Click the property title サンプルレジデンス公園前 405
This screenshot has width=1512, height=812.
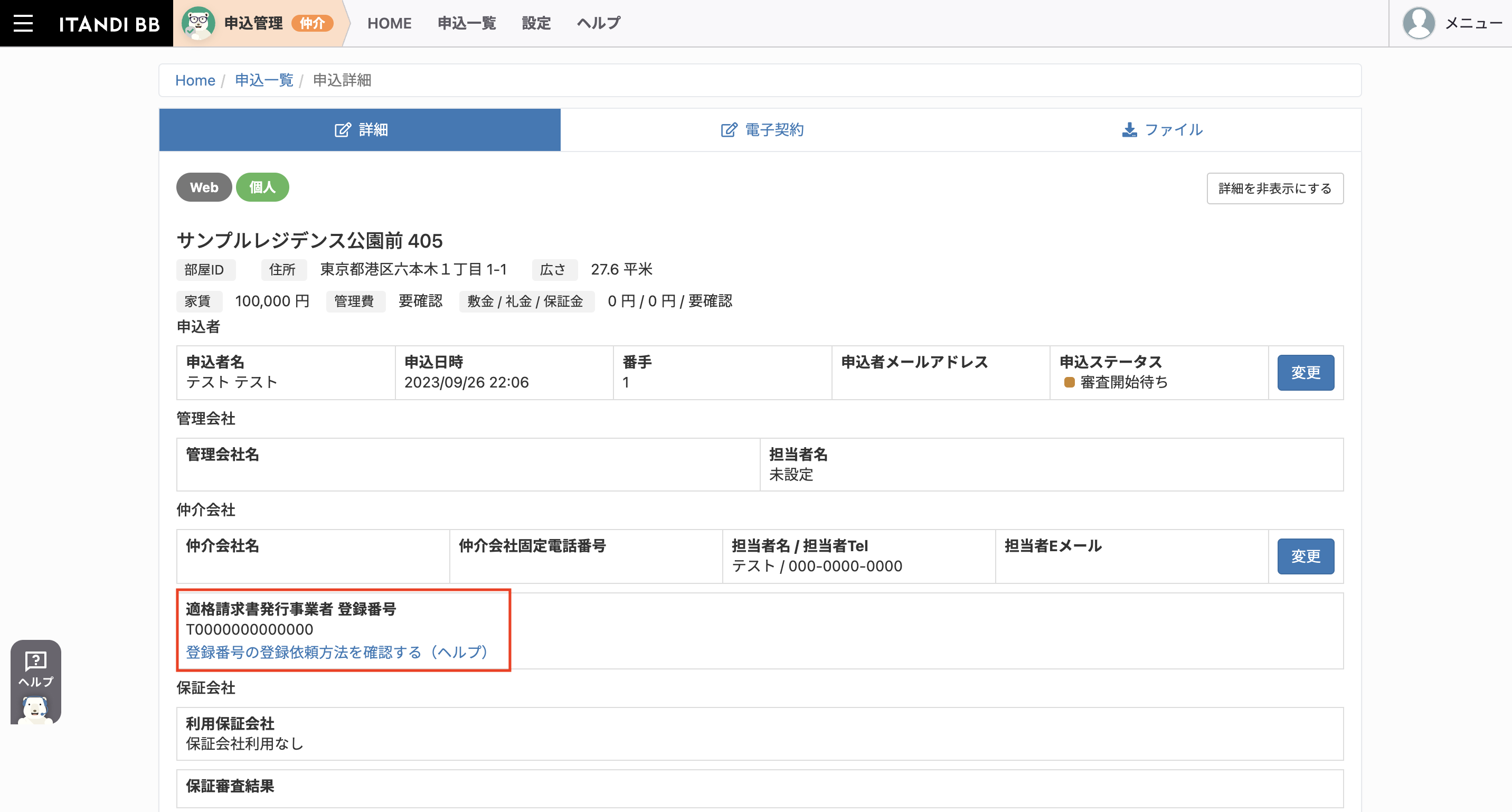point(309,241)
